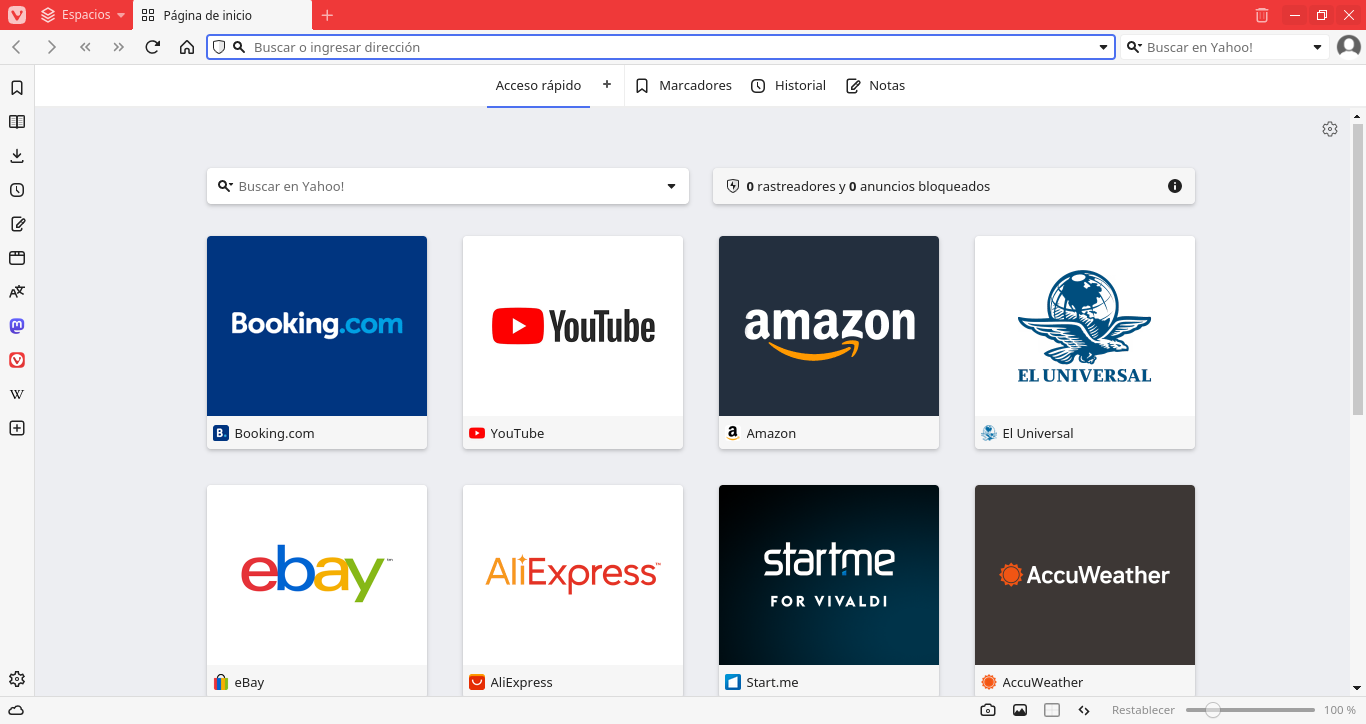Switch to Historial tab
Screen dimensions: 1366x724
point(789,86)
